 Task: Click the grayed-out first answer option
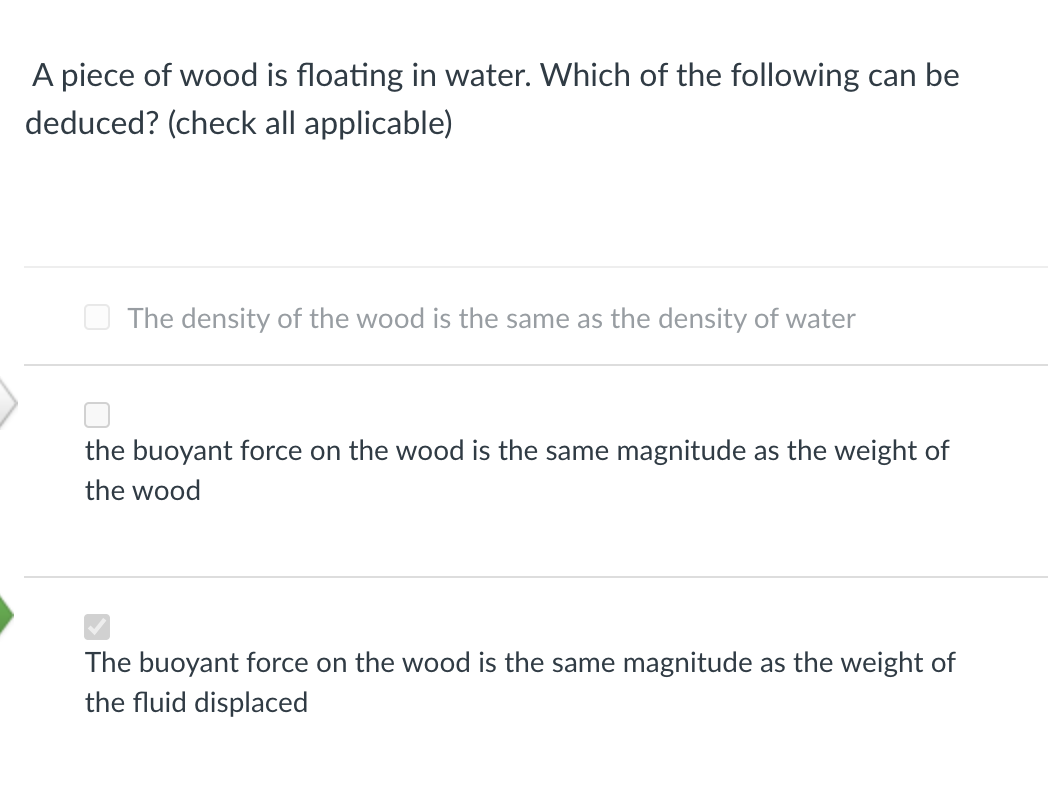[x=492, y=318]
